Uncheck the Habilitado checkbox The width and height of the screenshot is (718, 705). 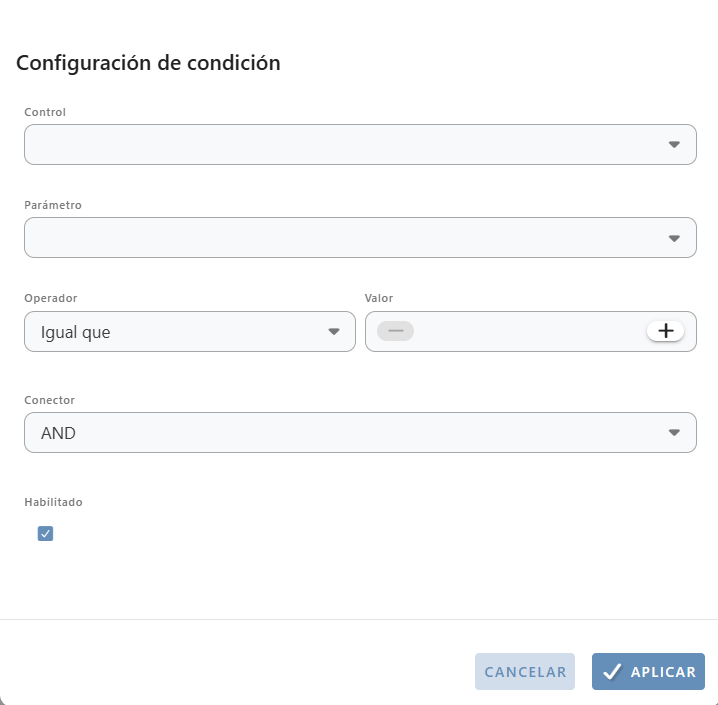[x=45, y=533]
